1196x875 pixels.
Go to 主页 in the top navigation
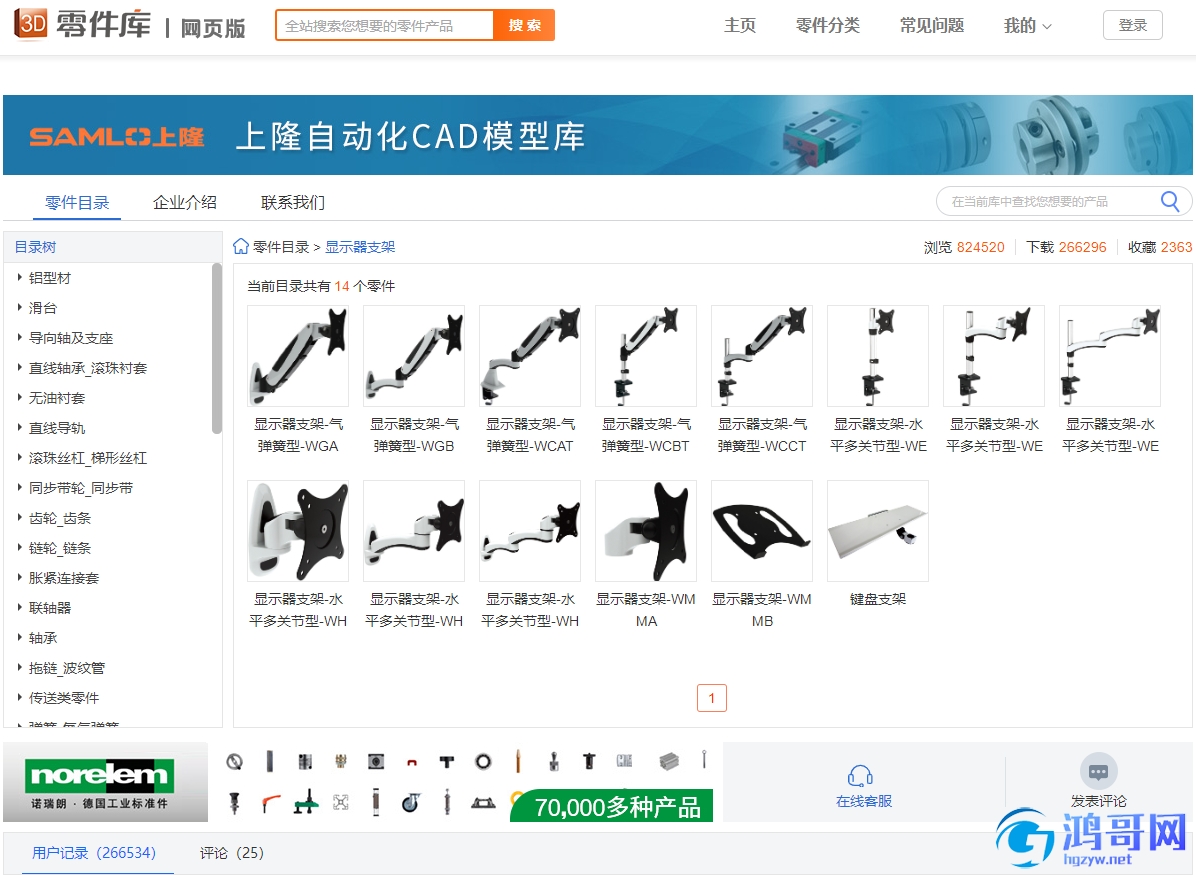click(740, 26)
